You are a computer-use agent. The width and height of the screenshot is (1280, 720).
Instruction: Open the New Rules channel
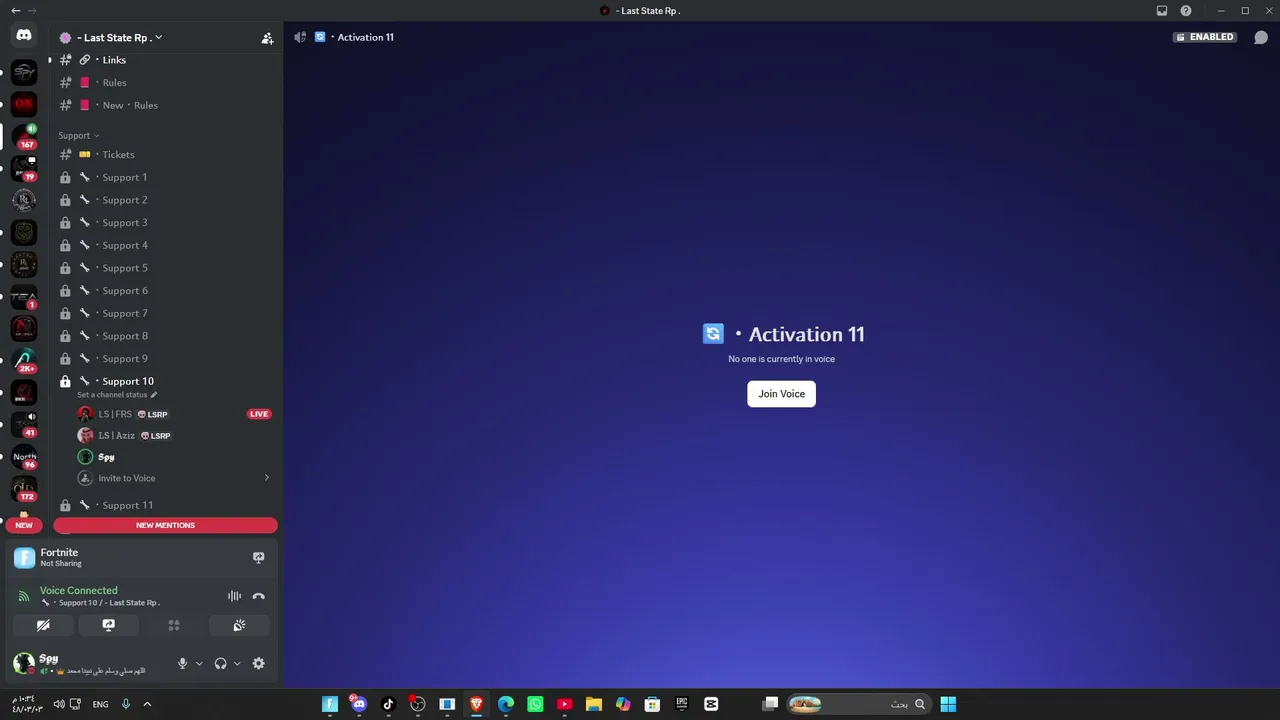tap(165, 105)
